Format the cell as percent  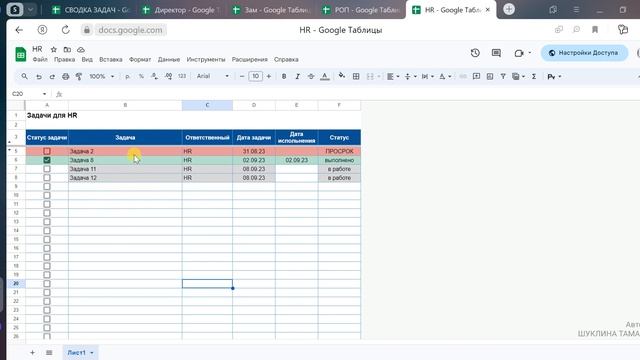[141, 76]
